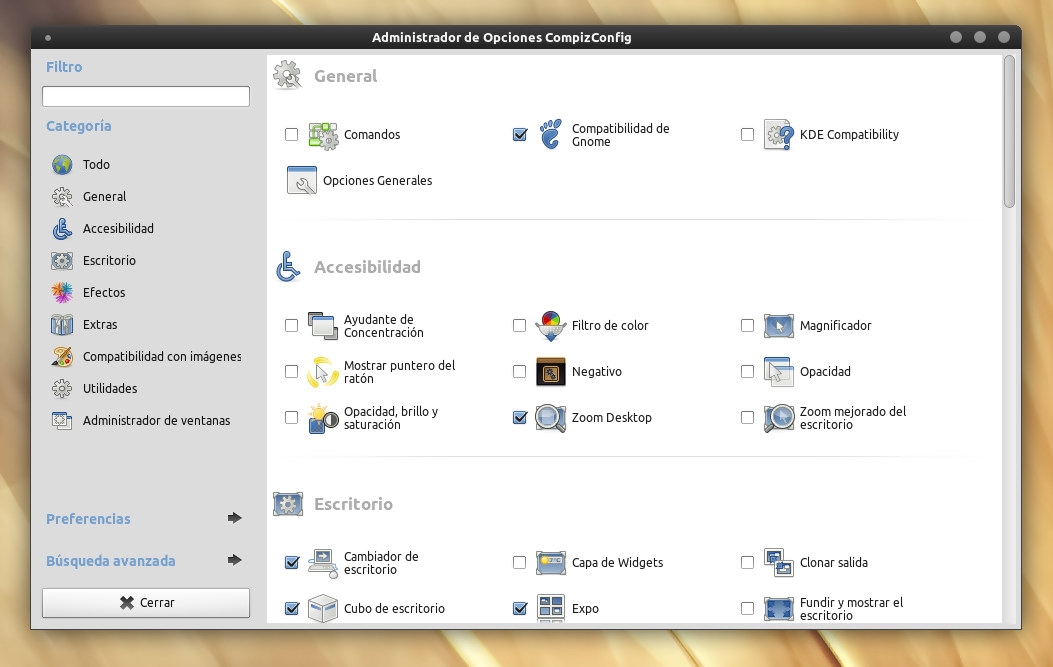
Task: Select the Administrador de ventanas category label
Action: coord(156,420)
